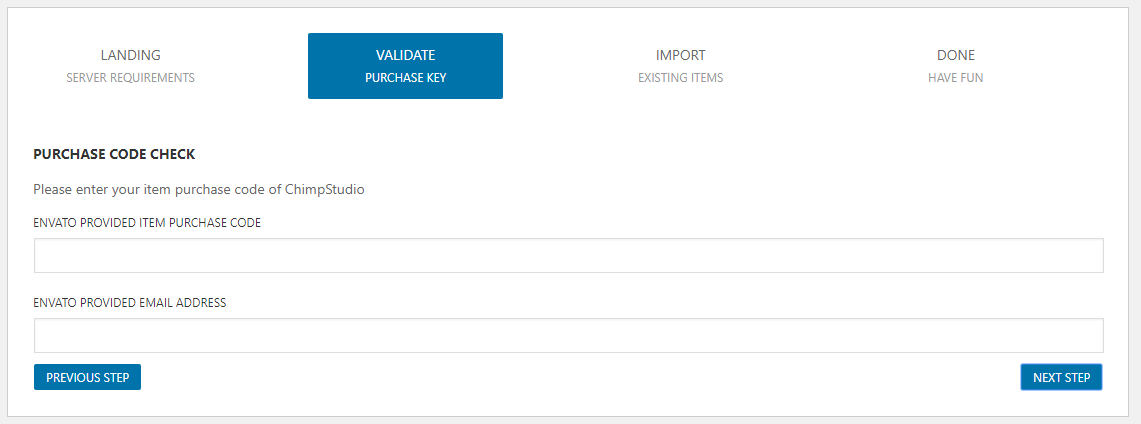Click the word Validate in the highlighted step
The image size is (1141, 424).
click(x=405, y=55)
